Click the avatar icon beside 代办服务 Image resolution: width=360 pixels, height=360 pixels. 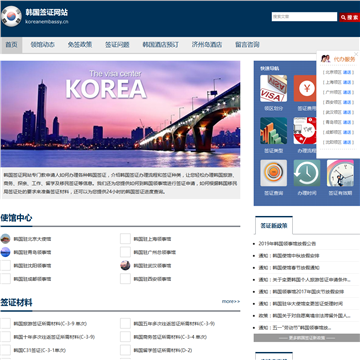pos(325,59)
